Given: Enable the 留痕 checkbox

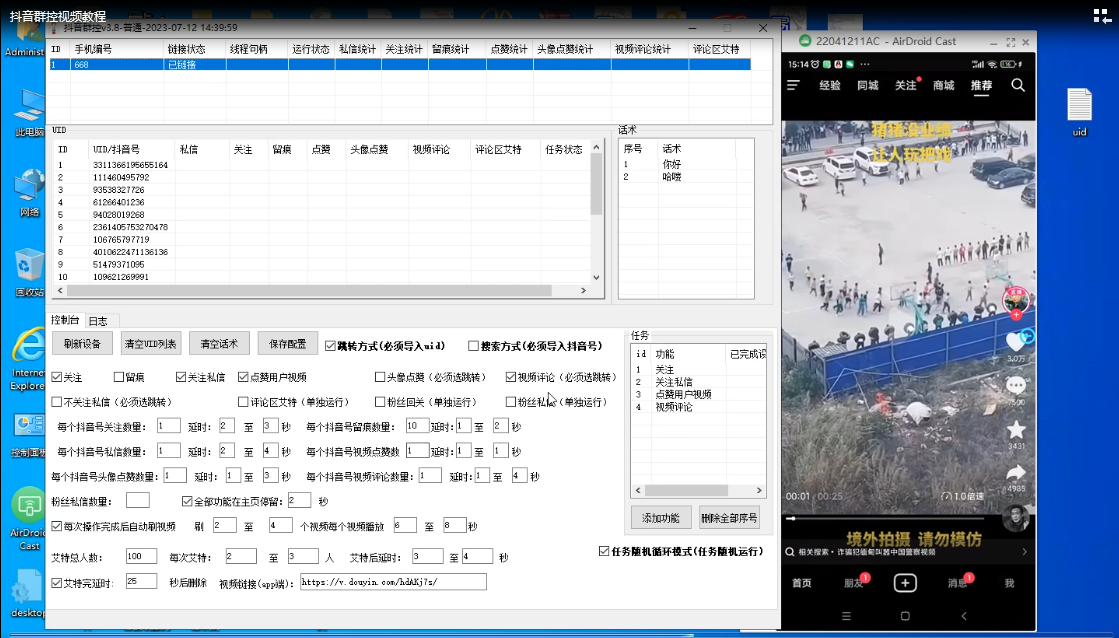Looking at the screenshot, I should [118, 378].
